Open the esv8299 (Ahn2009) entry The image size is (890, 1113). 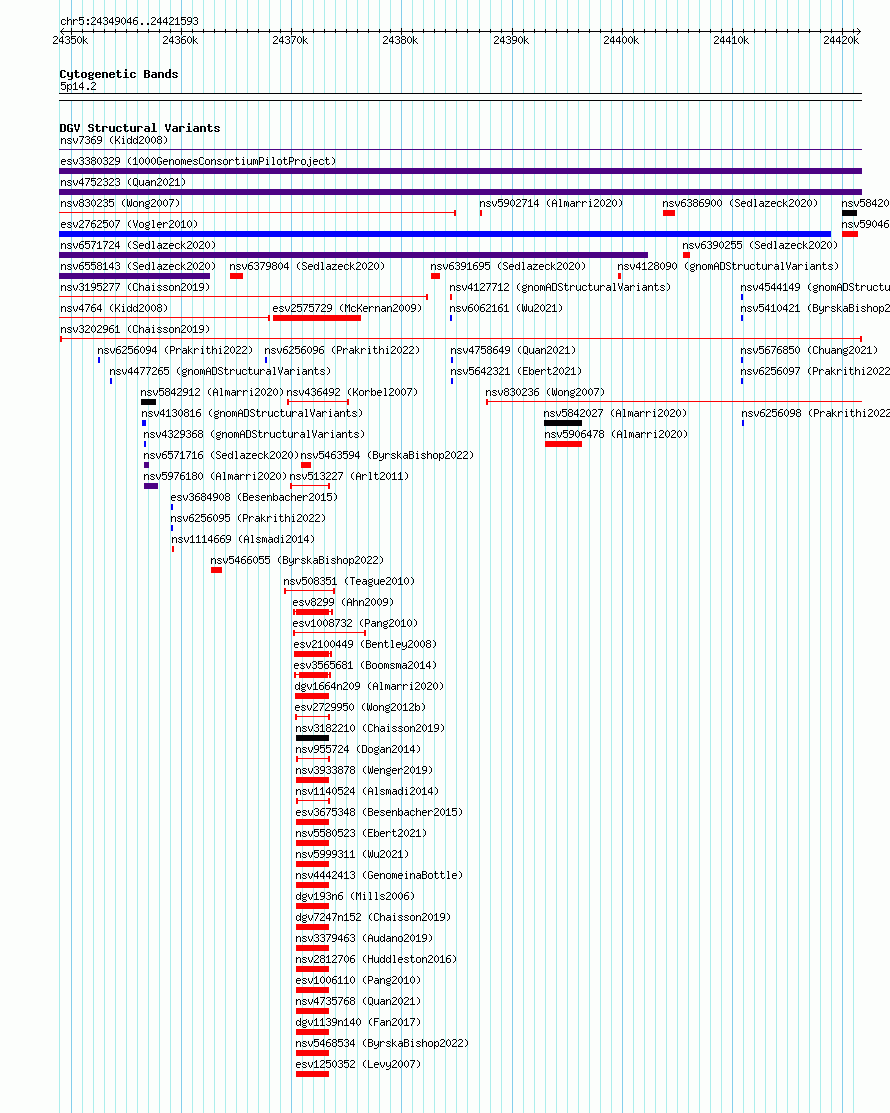(343, 603)
